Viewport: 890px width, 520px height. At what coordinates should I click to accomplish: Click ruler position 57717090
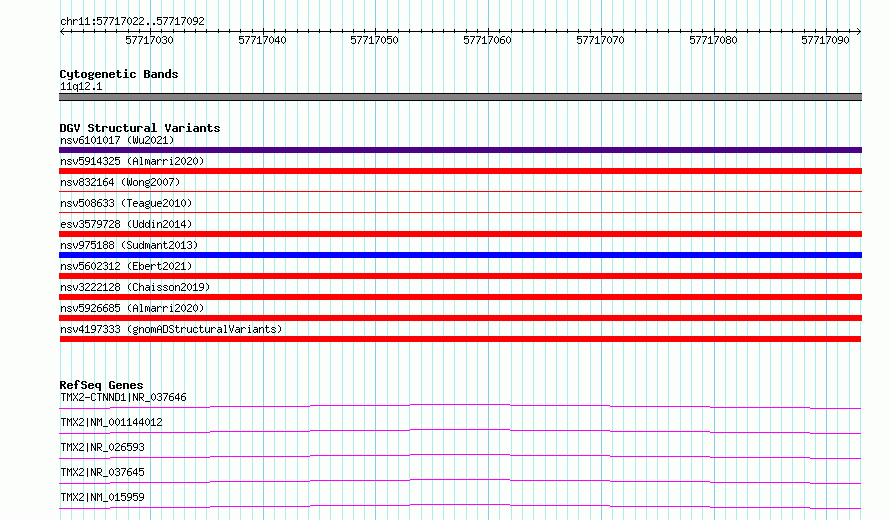pos(825,40)
